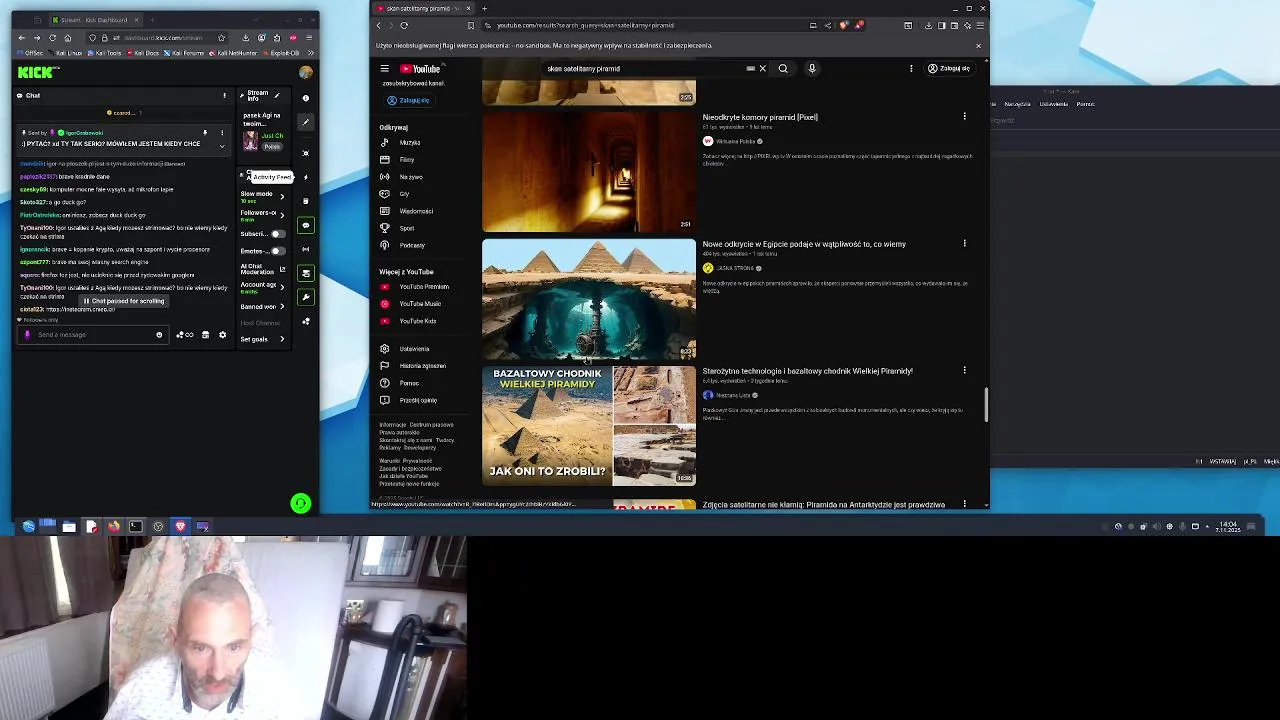Viewport: 1280px width, 720px height.
Task: Click the sidebar Zaloguj się button
Action: (x=408, y=100)
